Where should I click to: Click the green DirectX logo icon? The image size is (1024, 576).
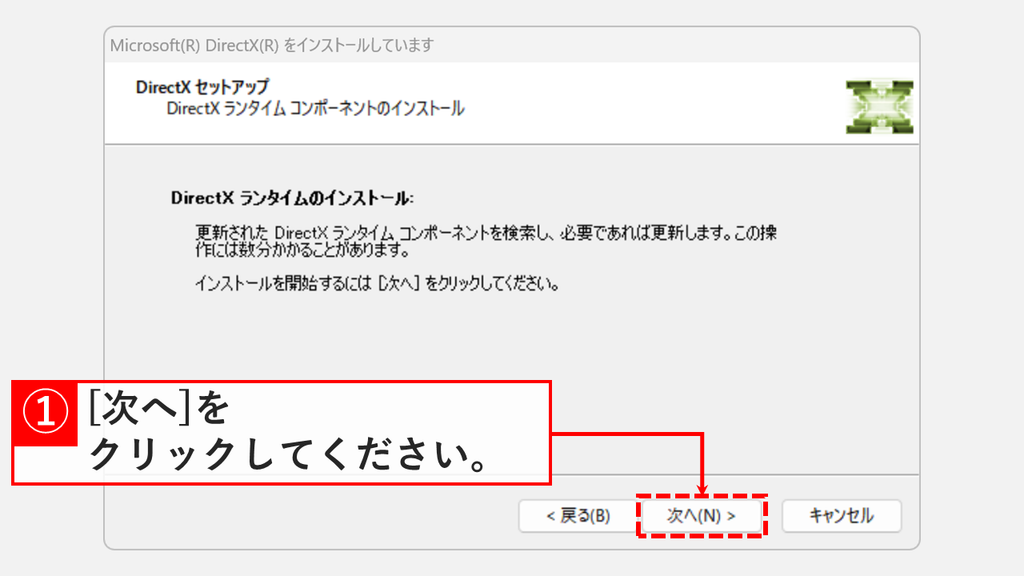[879, 106]
